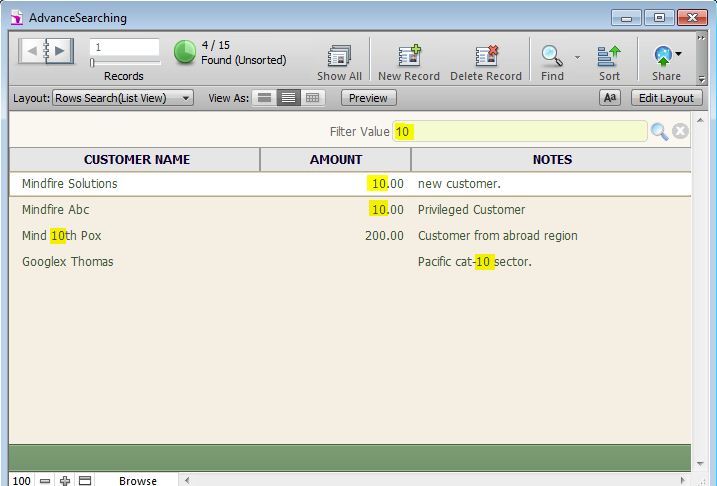Click the Share globe icon

(x=663, y=56)
